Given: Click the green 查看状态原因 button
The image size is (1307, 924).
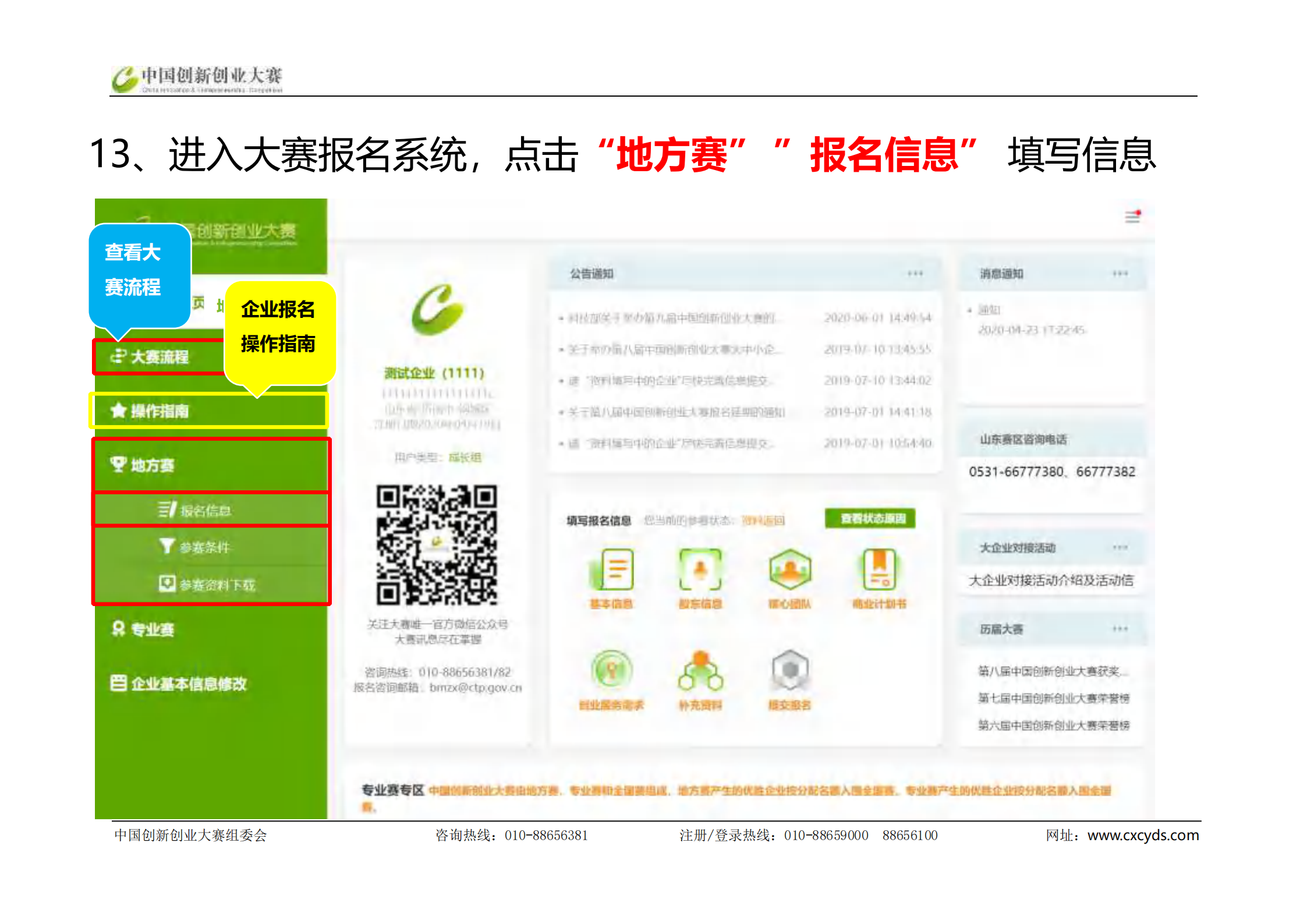Looking at the screenshot, I should (870, 518).
